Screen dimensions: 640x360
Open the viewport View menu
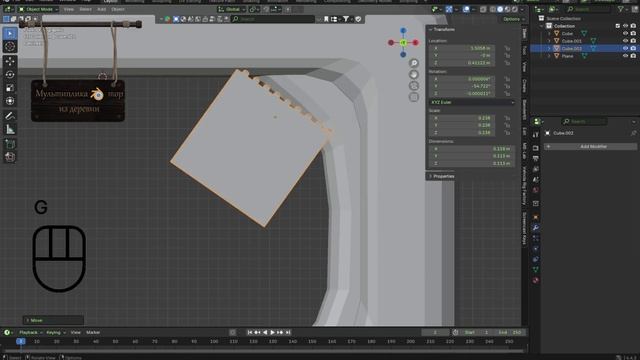(69, 9)
